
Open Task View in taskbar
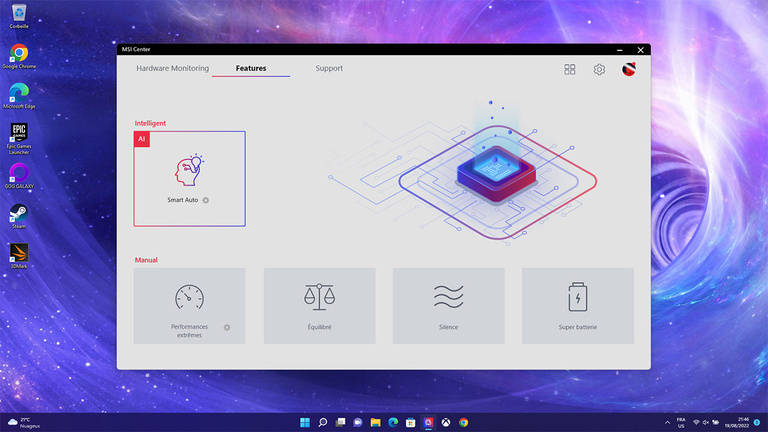click(340, 422)
